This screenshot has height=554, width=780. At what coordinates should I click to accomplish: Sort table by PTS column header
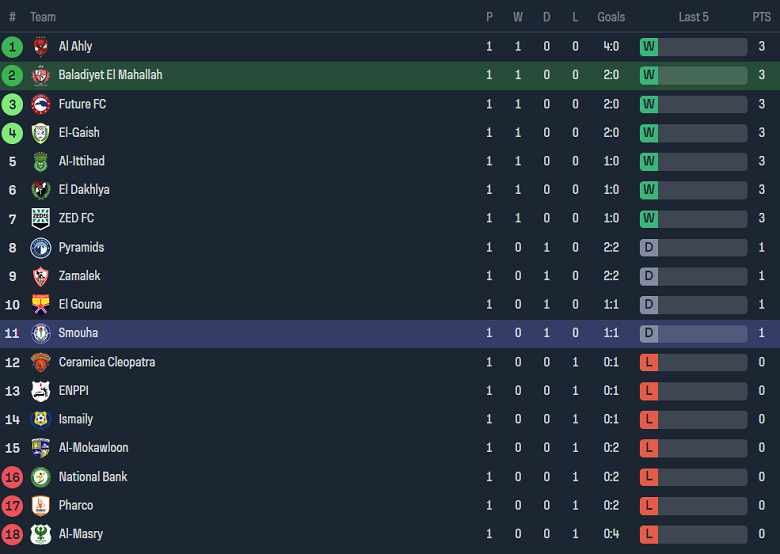pyautogui.click(x=761, y=17)
